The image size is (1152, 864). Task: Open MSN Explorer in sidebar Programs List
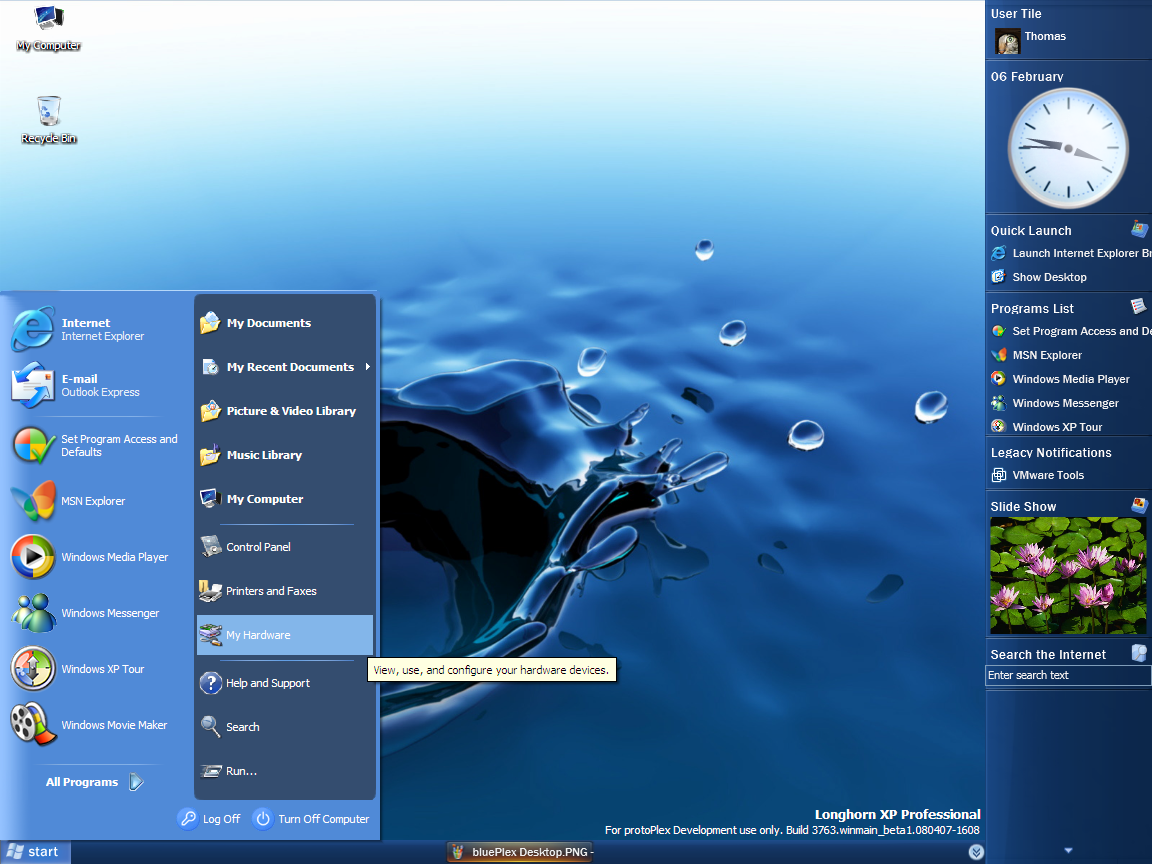[x=1037, y=355]
